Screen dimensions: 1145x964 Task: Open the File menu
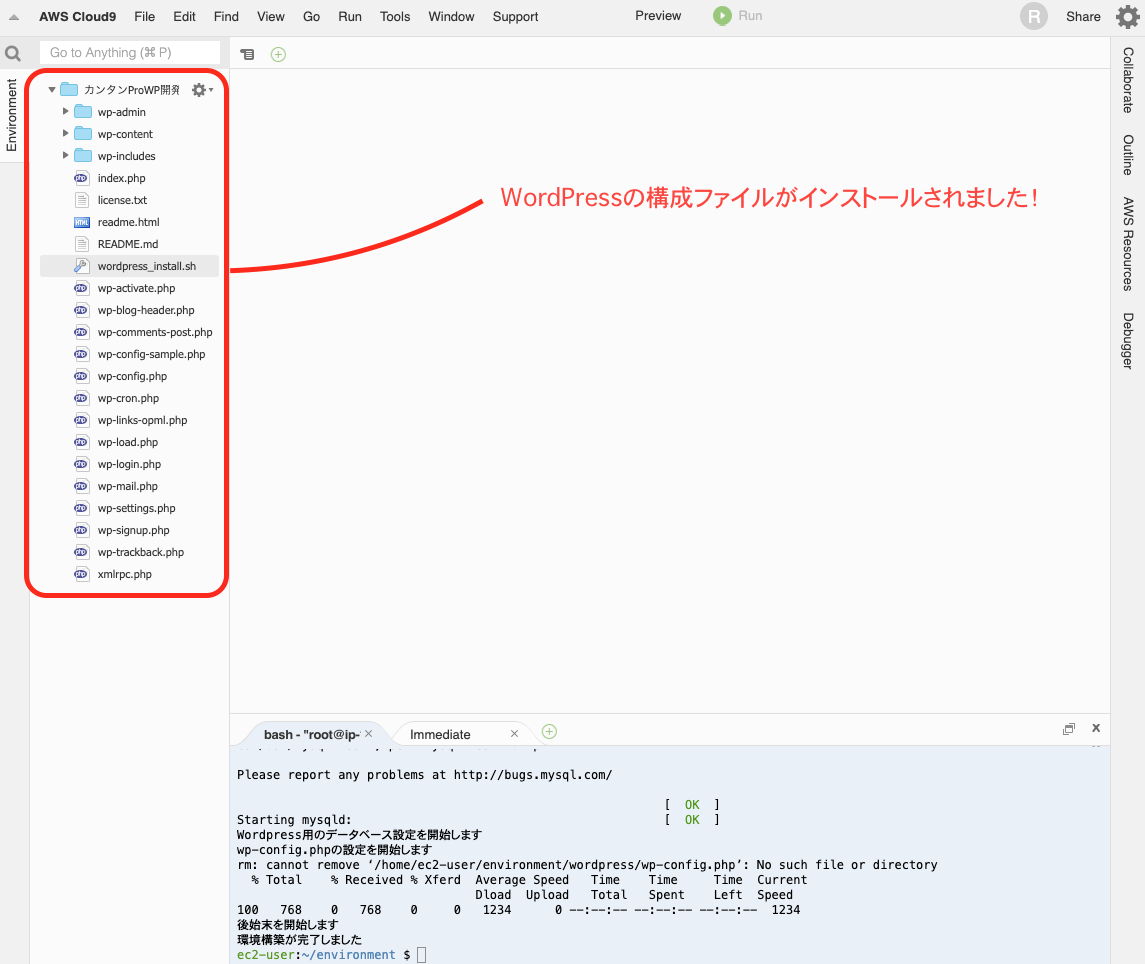(x=145, y=17)
